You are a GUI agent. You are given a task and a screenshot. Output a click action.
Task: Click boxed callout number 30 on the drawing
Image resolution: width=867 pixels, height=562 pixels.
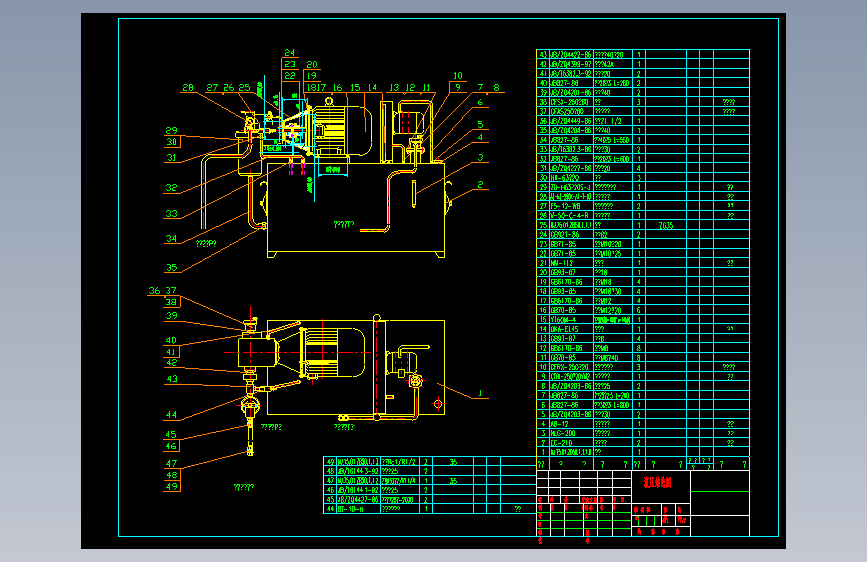tap(172, 142)
